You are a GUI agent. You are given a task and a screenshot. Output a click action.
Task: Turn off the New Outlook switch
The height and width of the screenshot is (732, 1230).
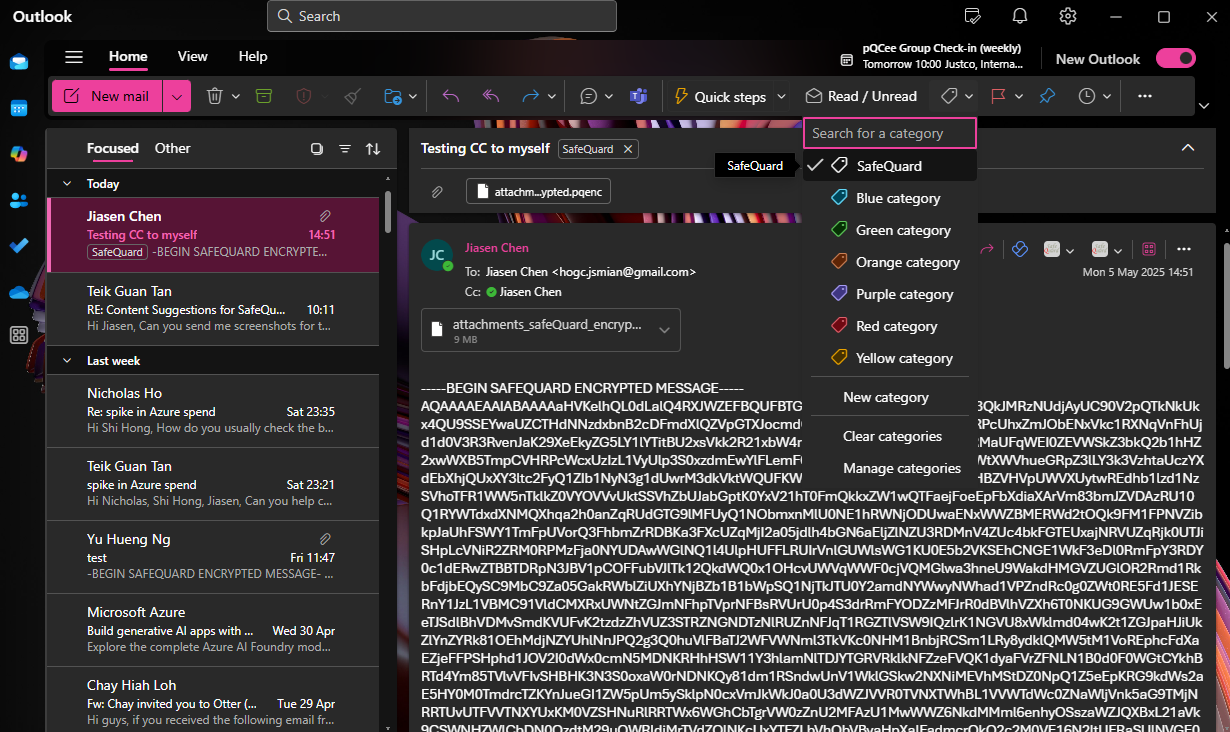(1175, 58)
